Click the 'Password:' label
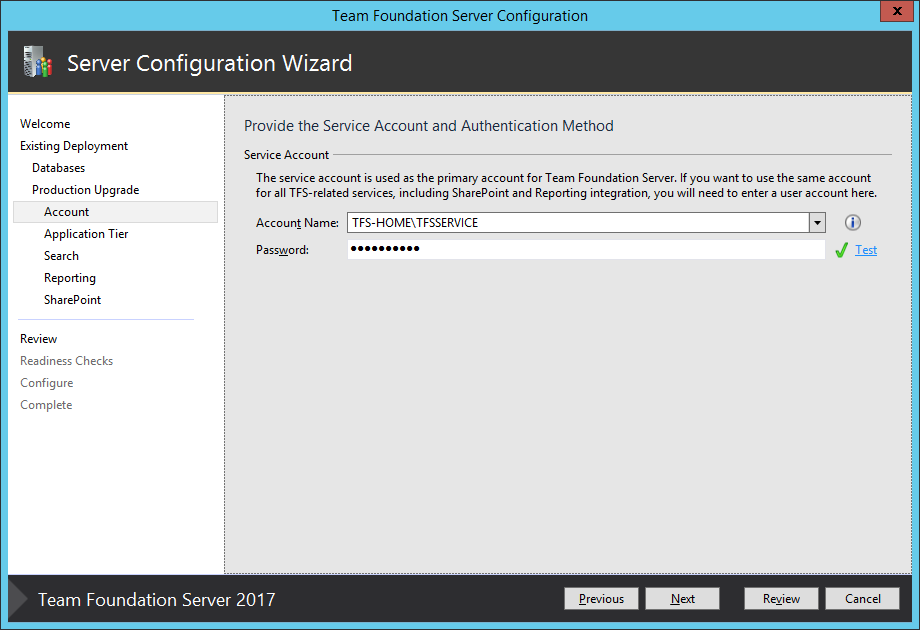 point(282,250)
